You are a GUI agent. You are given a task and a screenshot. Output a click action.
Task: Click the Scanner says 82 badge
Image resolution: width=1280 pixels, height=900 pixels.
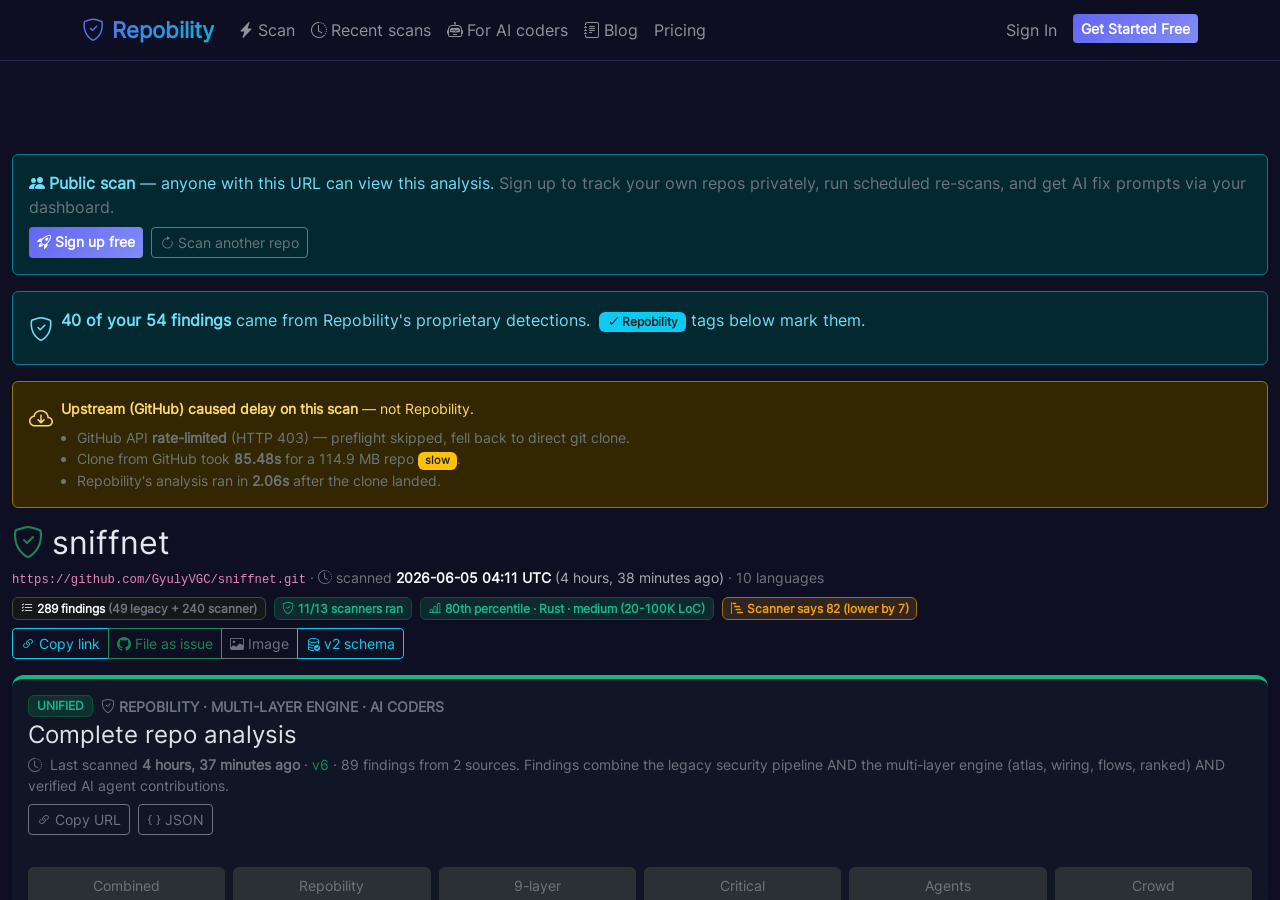click(819, 608)
